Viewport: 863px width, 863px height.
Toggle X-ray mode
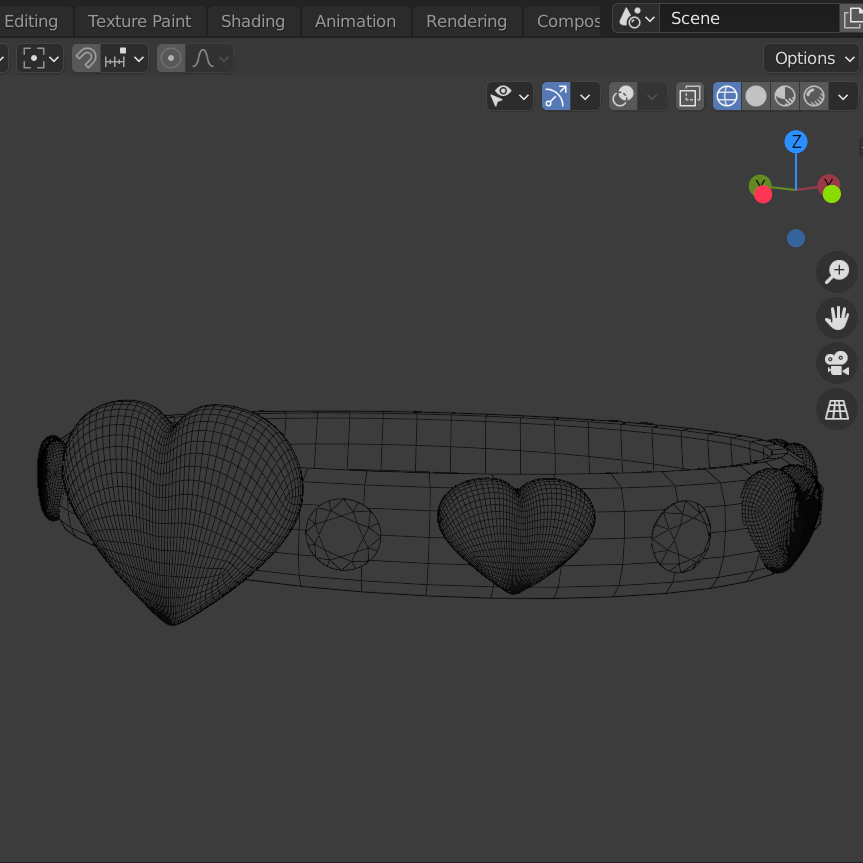pyautogui.click(x=690, y=96)
